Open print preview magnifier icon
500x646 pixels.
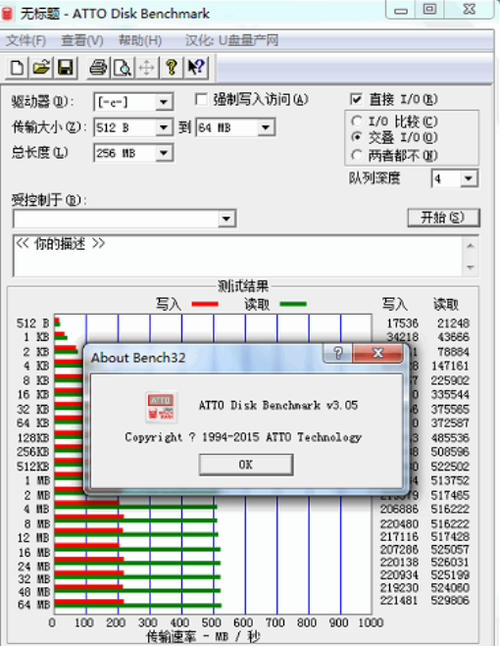[x=122, y=67]
